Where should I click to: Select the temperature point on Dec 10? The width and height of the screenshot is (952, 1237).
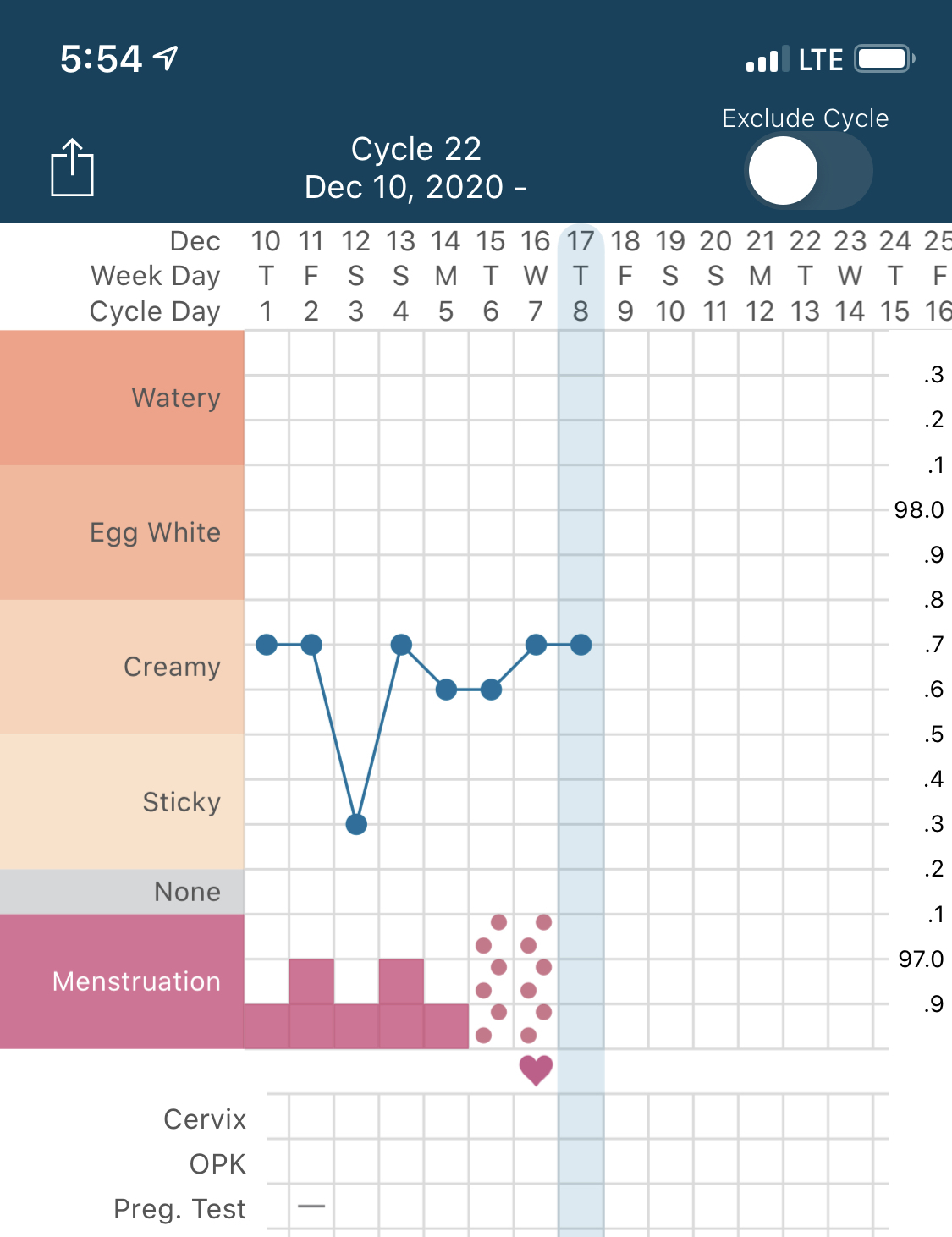click(x=267, y=645)
